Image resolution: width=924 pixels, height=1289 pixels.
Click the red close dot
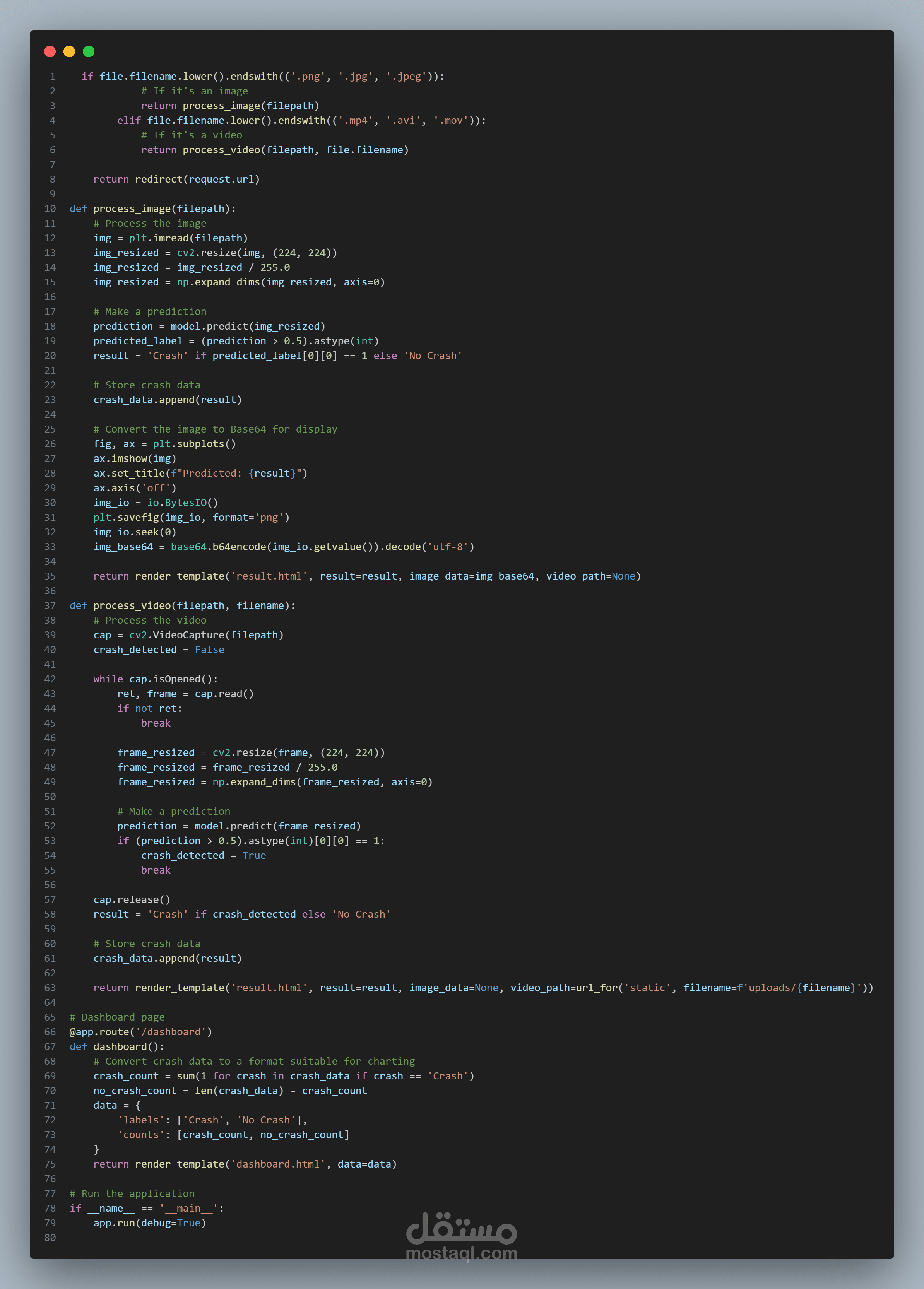(50, 52)
